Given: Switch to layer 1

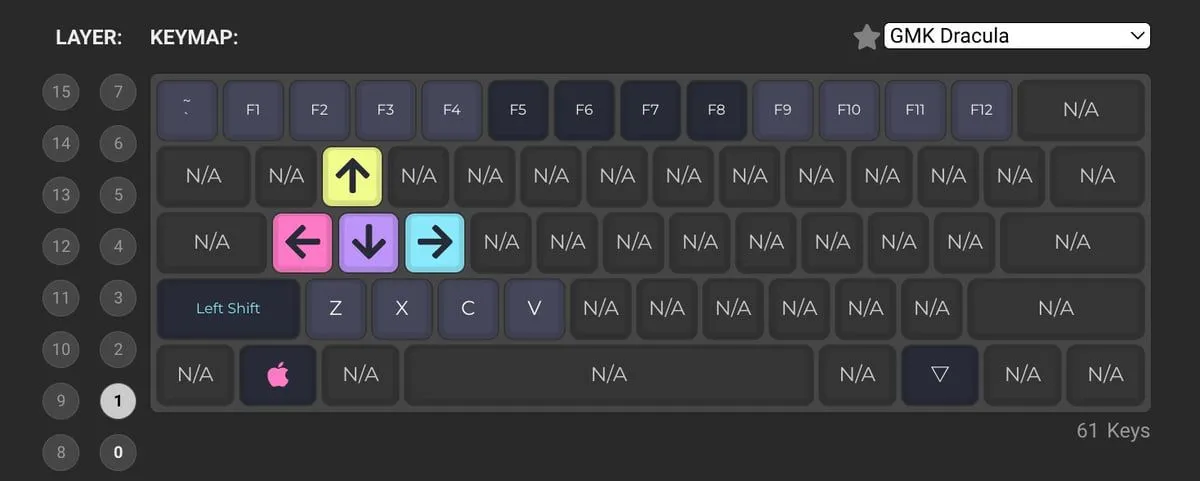Looking at the screenshot, I should [118, 401].
